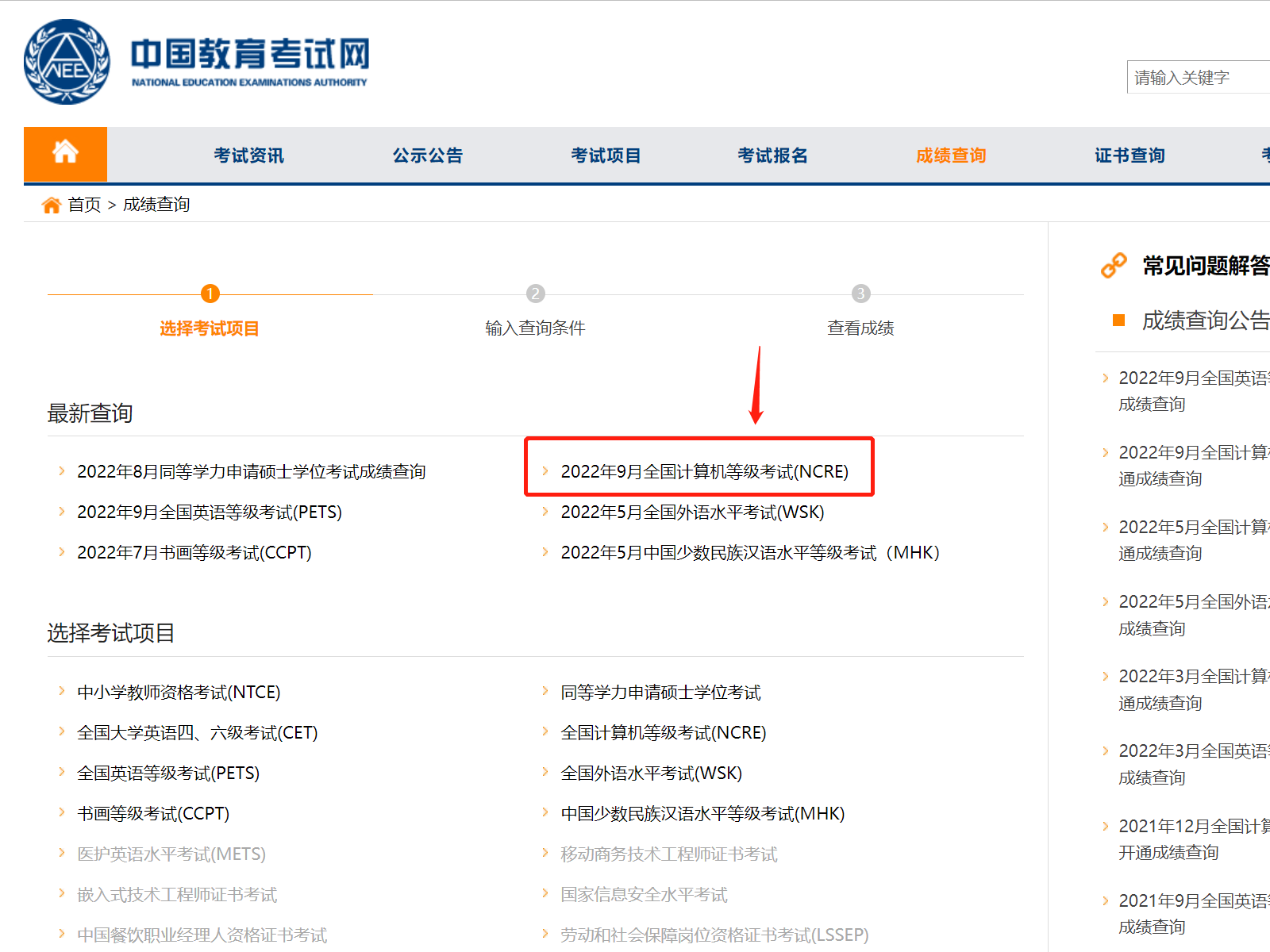Image resolution: width=1270 pixels, height=952 pixels.
Task: Click step 1 circle 选择考试项目
Action: tap(210, 294)
